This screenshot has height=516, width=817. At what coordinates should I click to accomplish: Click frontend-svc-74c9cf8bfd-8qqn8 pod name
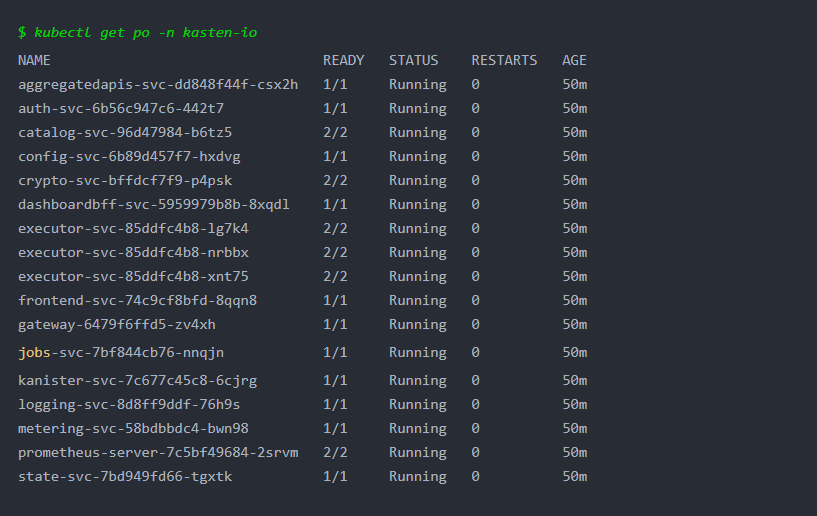[138, 300]
